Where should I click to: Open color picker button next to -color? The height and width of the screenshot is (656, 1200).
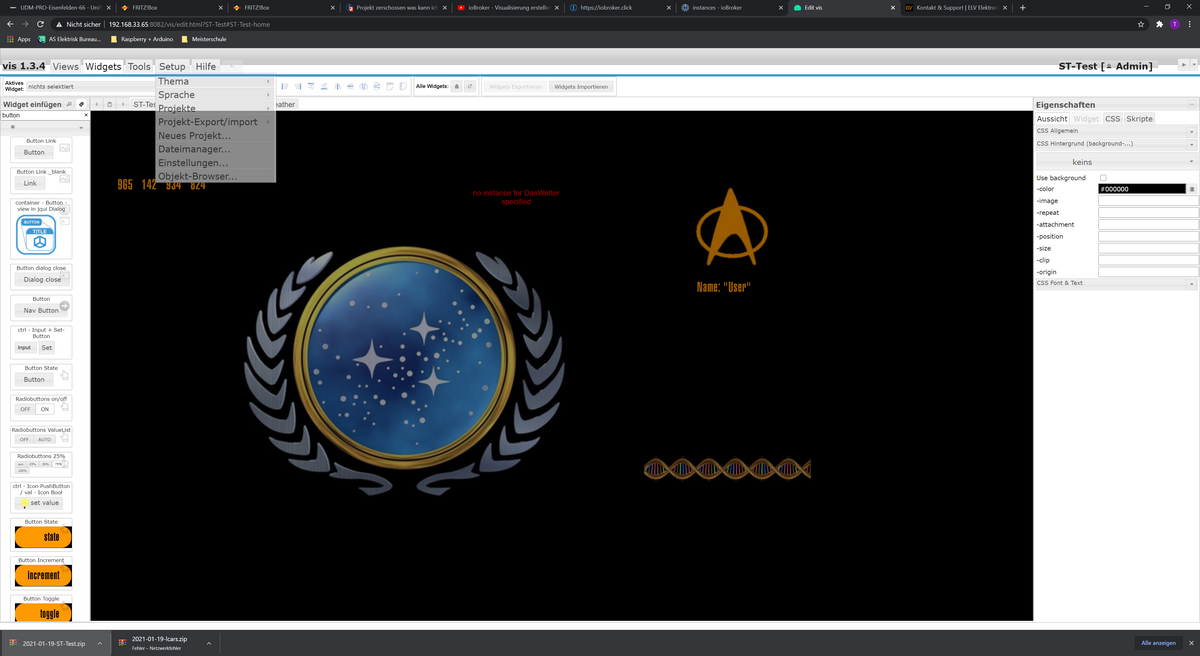tap(1192, 189)
